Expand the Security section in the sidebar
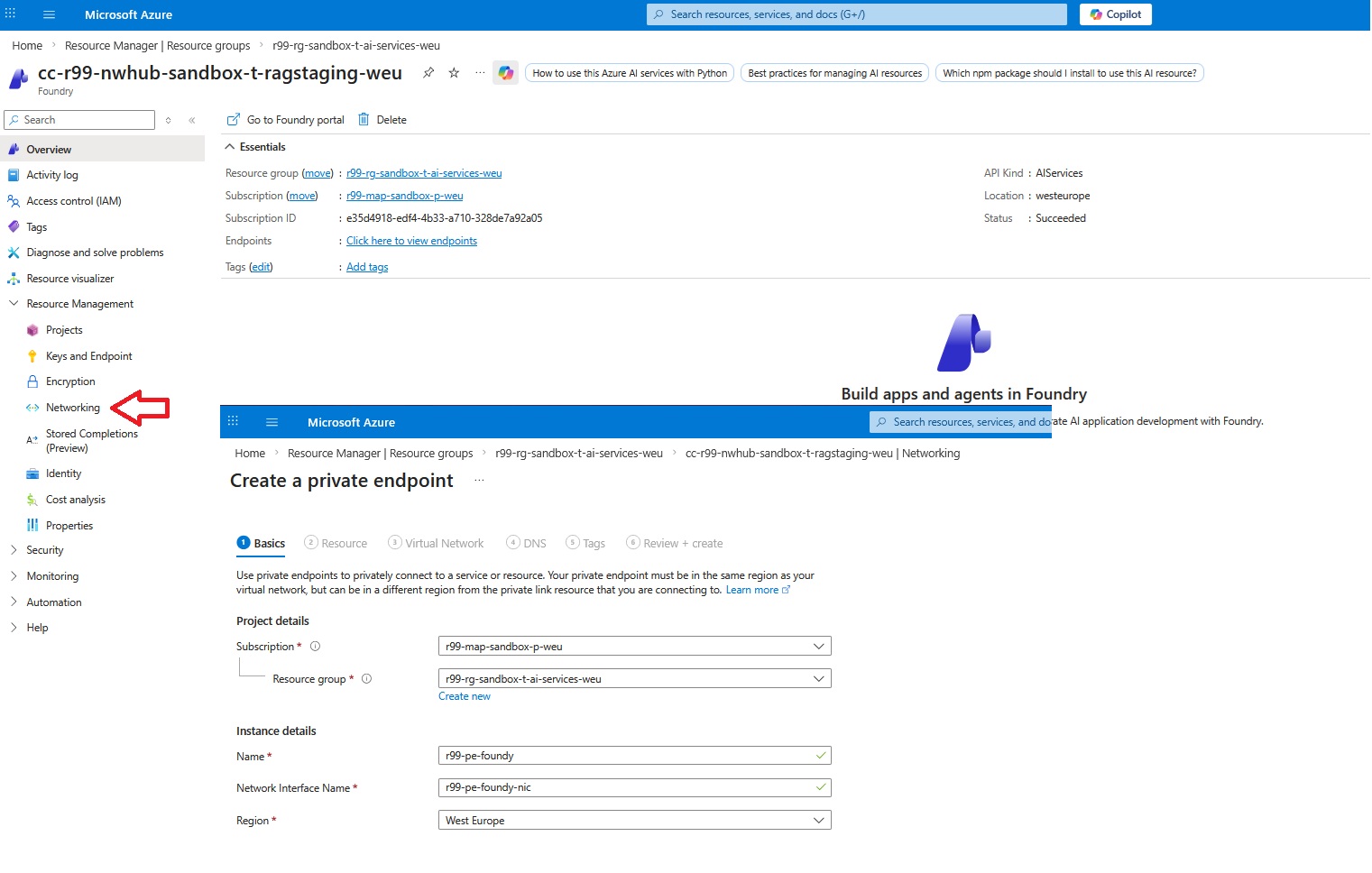Viewport: 1372px width, 873px height. click(44, 549)
